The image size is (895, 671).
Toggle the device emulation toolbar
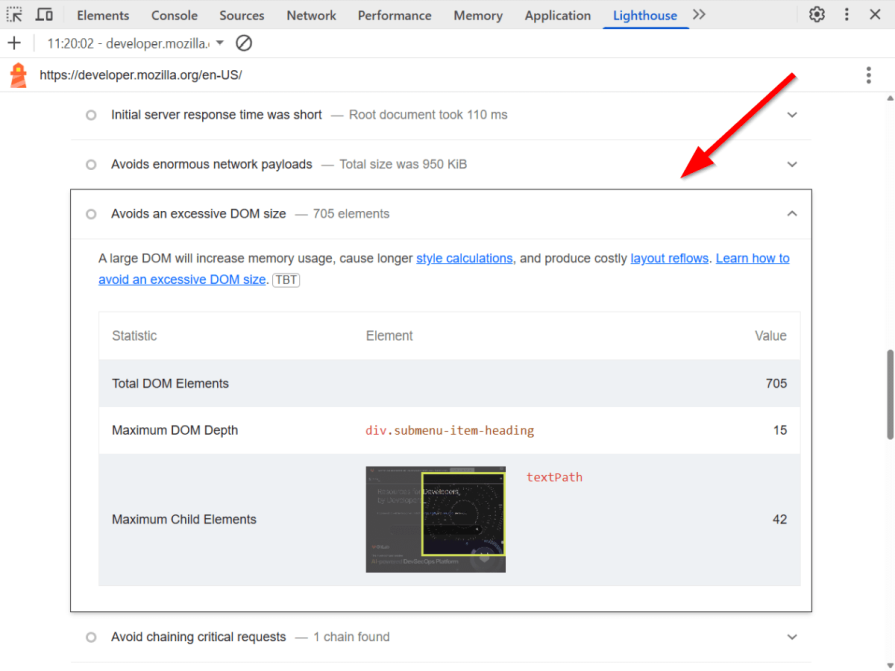coord(41,15)
